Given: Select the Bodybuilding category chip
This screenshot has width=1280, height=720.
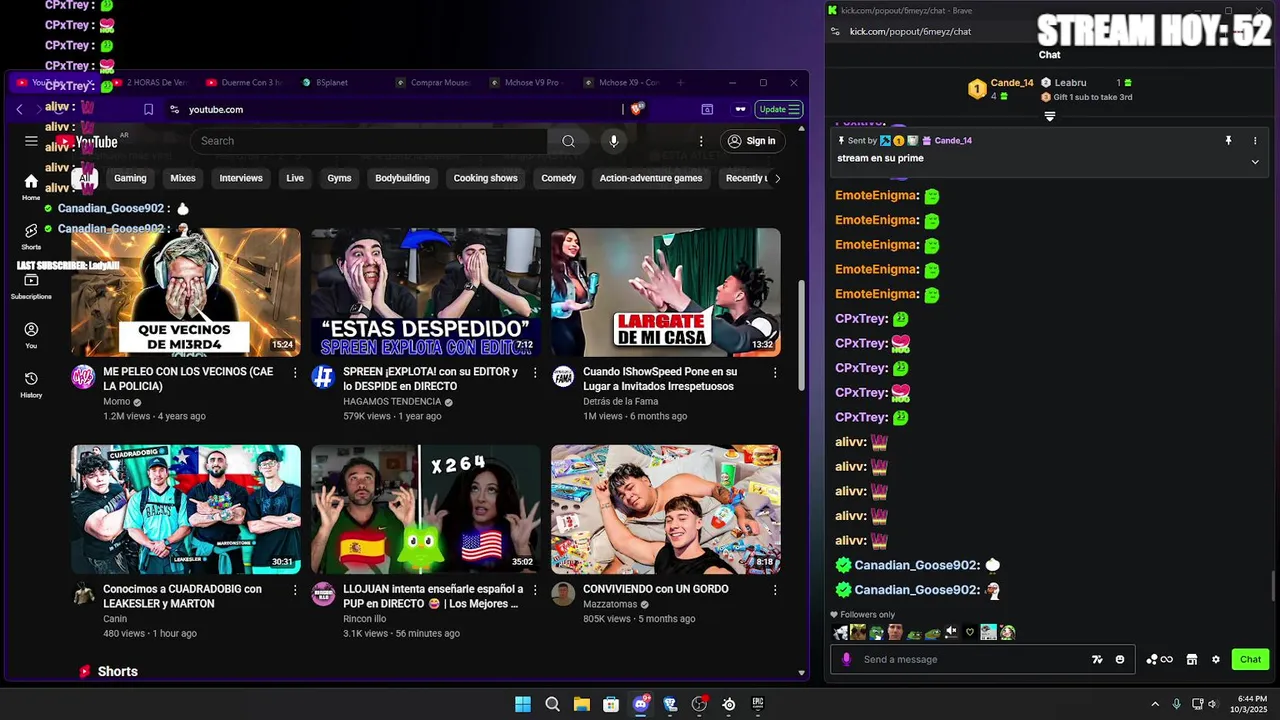Looking at the screenshot, I should tap(402, 178).
